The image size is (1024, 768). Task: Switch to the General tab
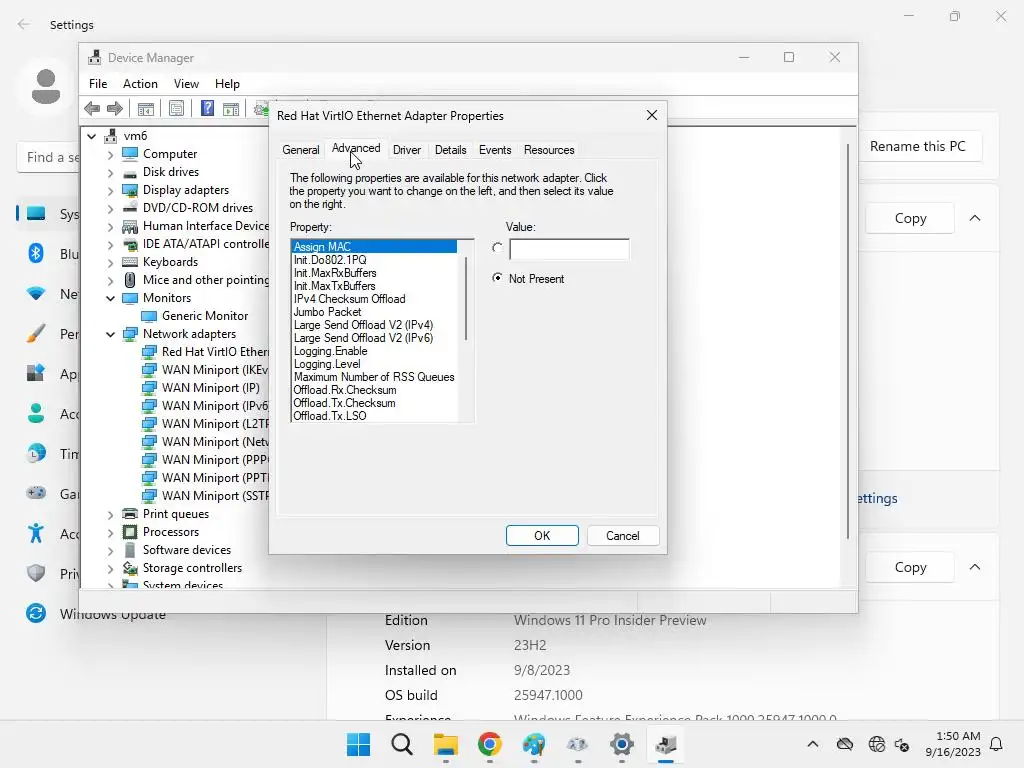tap(300, 150)
